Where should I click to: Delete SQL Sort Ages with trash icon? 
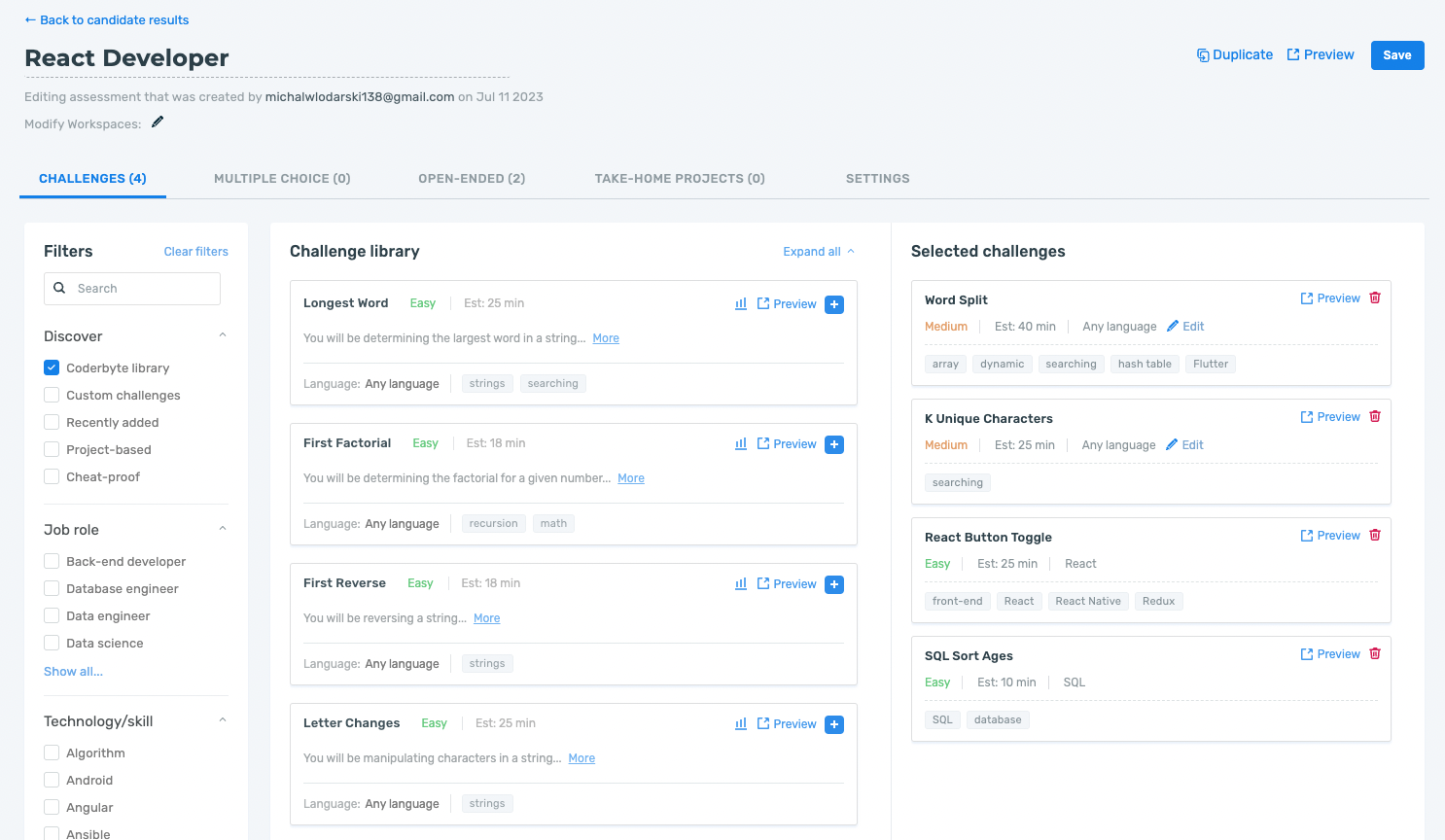coord(1375,654)
